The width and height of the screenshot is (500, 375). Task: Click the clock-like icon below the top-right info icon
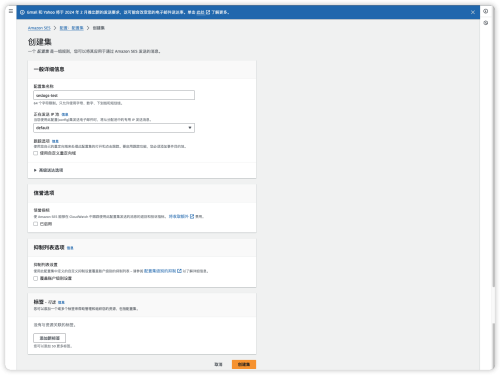click(x=486, y=23)
